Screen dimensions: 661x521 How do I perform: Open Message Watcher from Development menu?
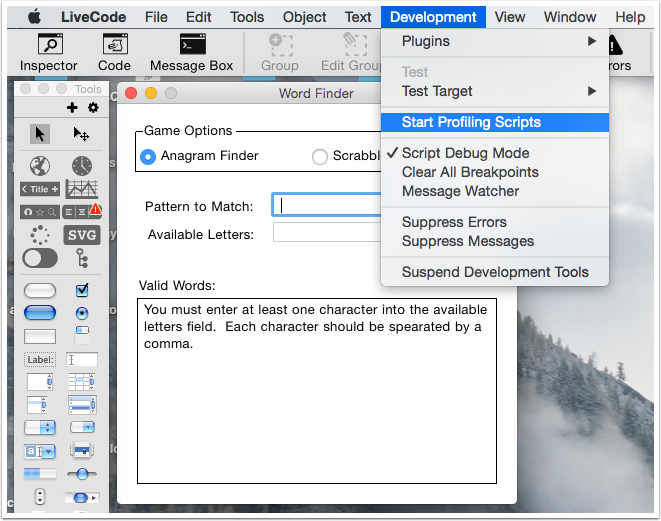click(x=495, y=191)
